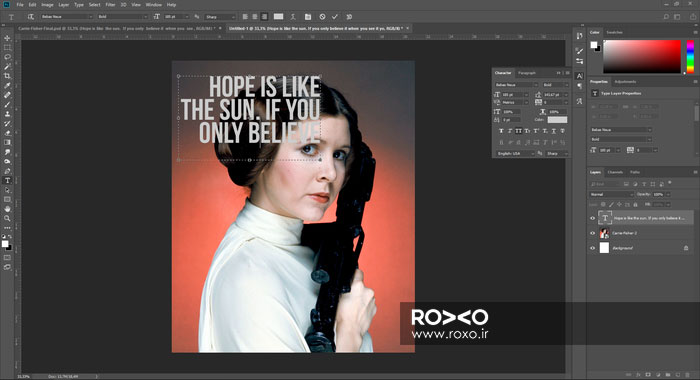Create a new layer in Layers panel
700x380 pixels.
click(x=678, y=375)
